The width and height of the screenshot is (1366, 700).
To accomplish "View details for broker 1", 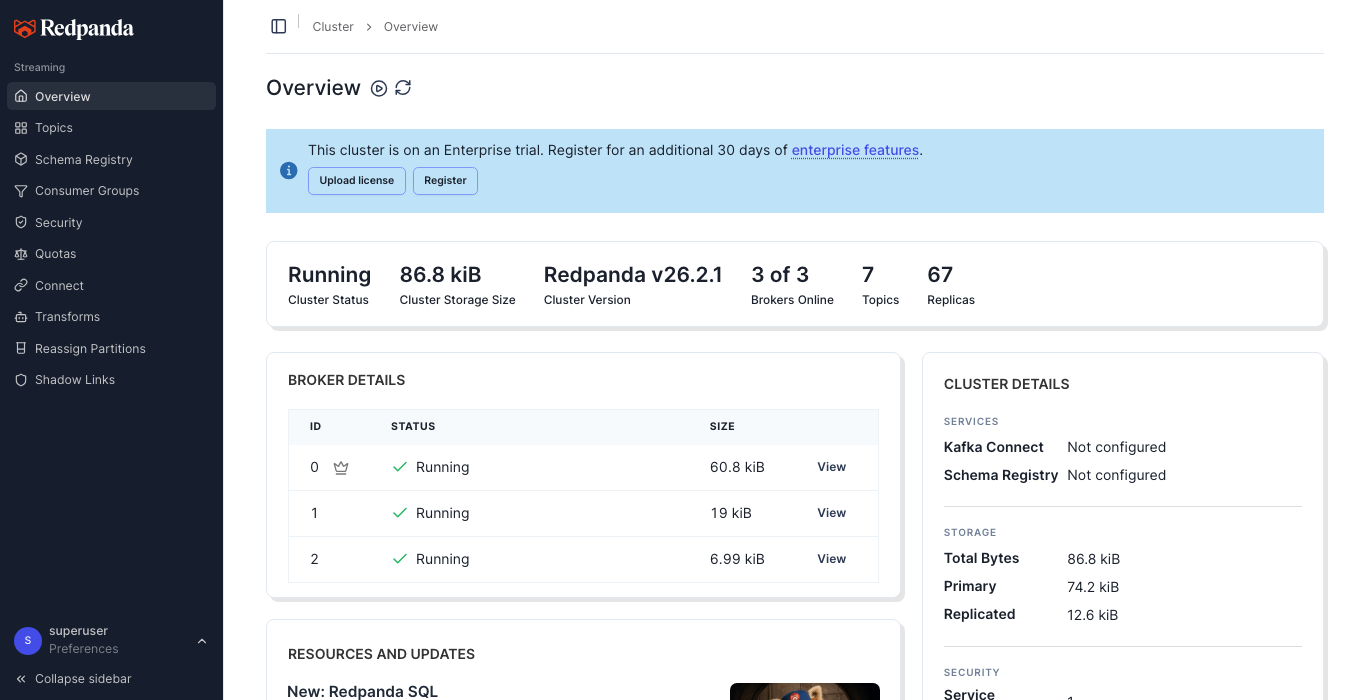I will tap(831, 513).
